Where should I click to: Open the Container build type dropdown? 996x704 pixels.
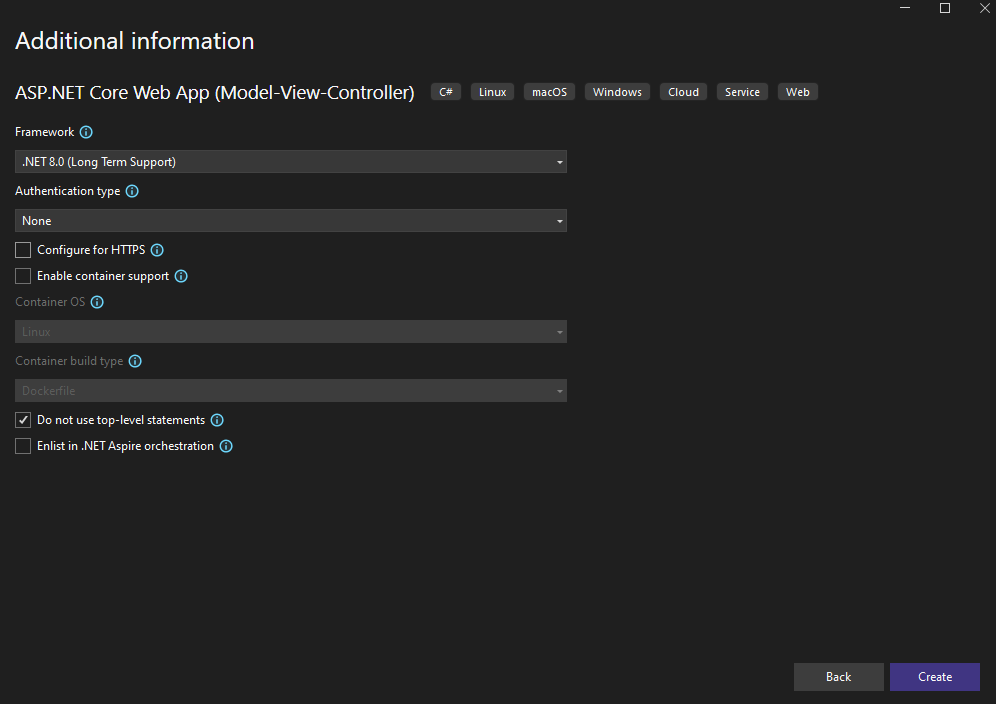pos(291,390)
